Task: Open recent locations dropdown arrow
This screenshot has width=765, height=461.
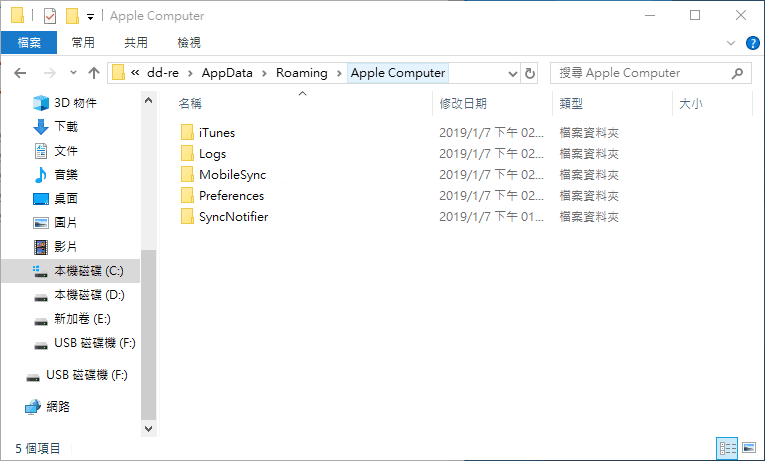Action: pyautogui.click(x=73, y=73)
